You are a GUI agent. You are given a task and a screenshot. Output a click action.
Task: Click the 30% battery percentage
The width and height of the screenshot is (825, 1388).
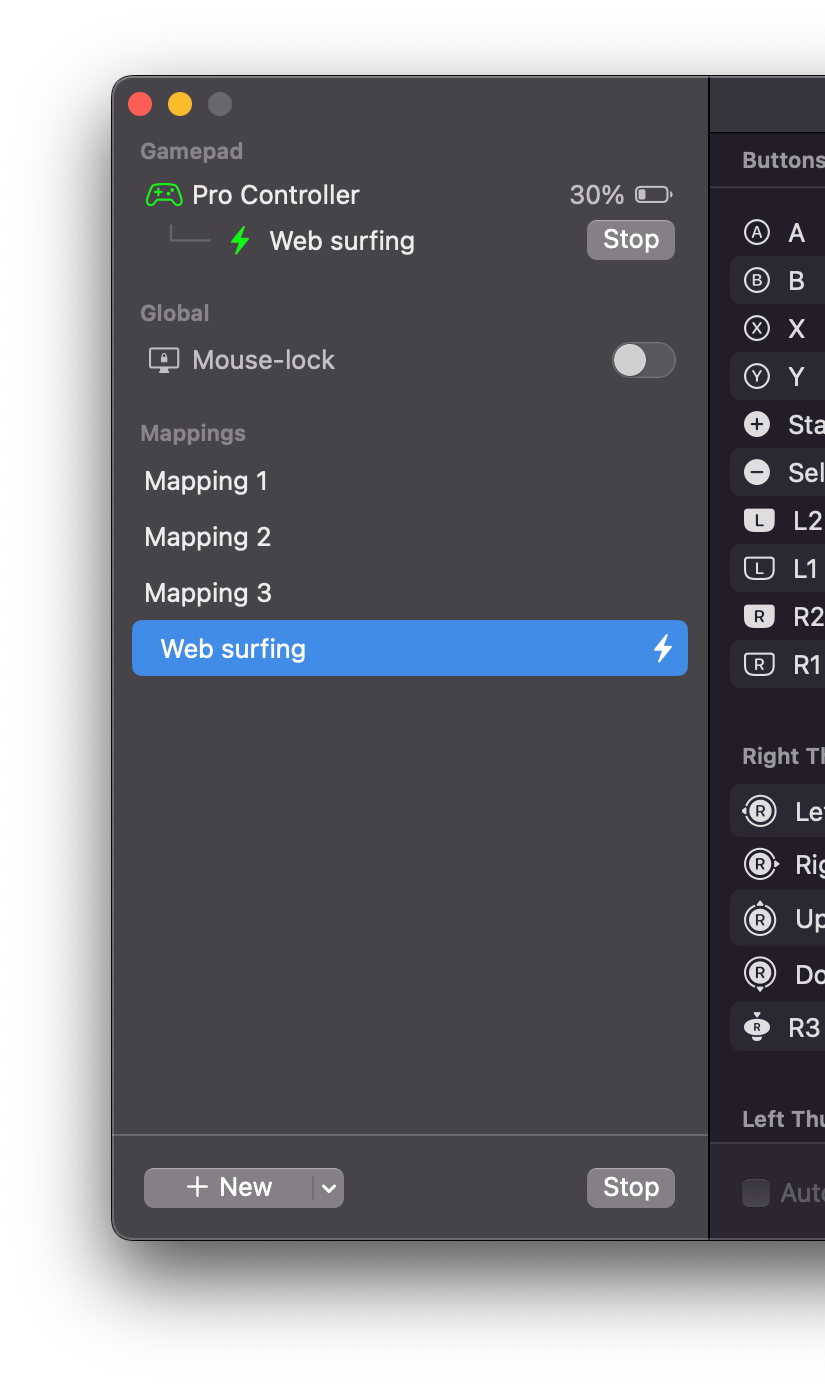[597, 195]
